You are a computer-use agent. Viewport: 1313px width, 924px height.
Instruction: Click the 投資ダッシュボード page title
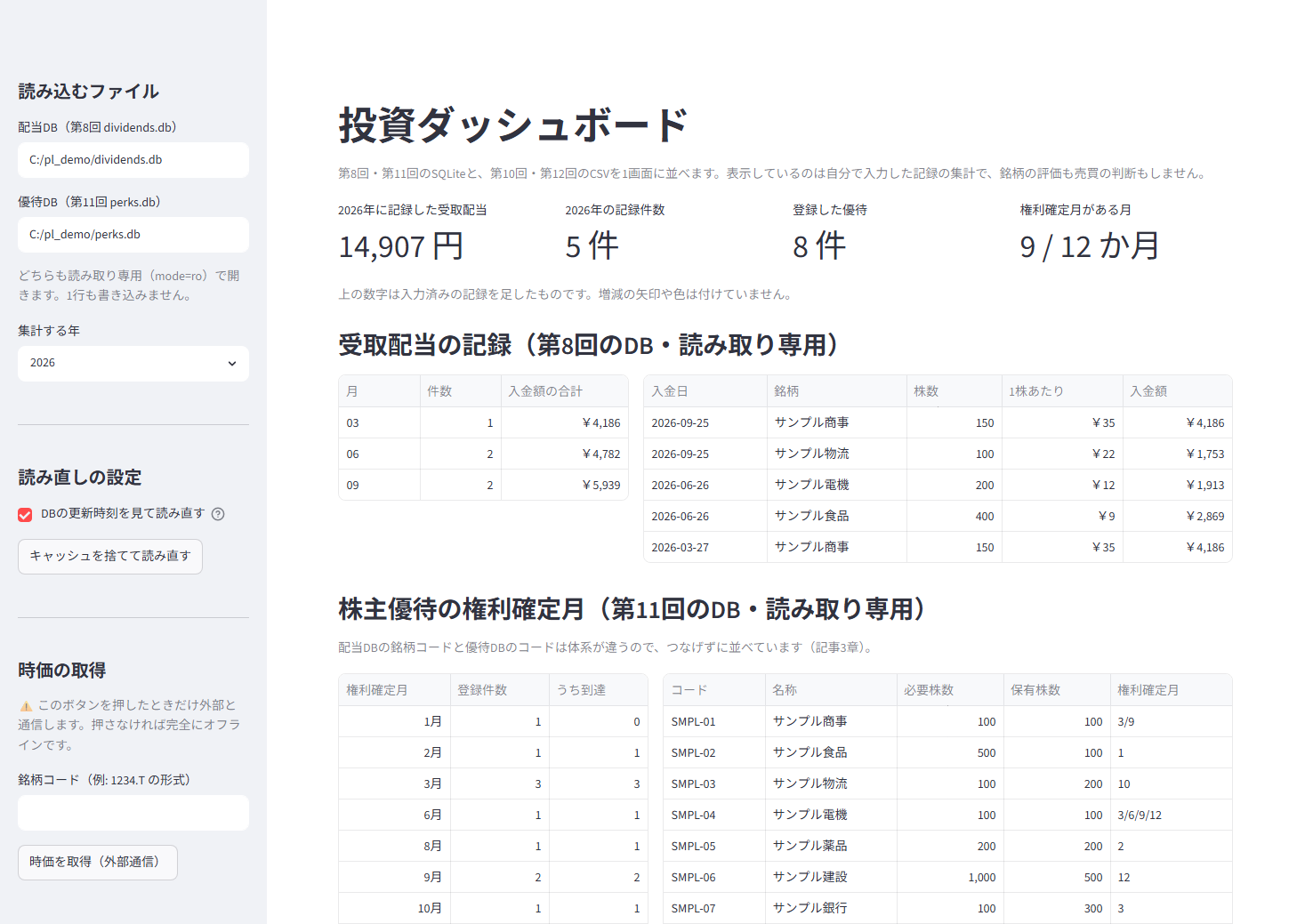coord(513,125)
